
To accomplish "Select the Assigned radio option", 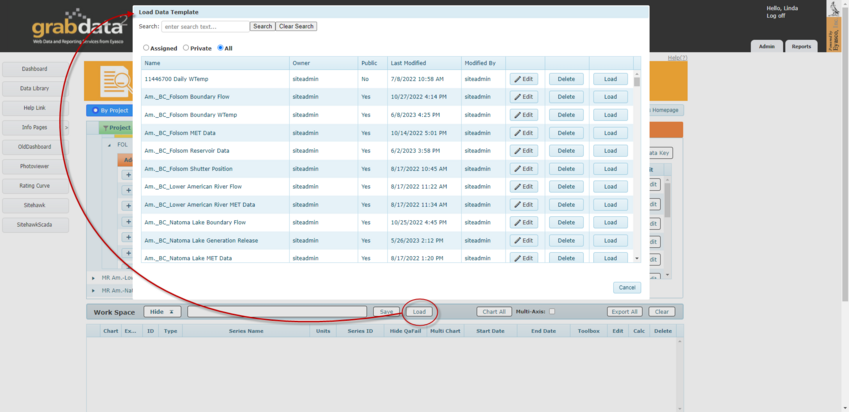I will pyautogui.click(x=146, y=48).
